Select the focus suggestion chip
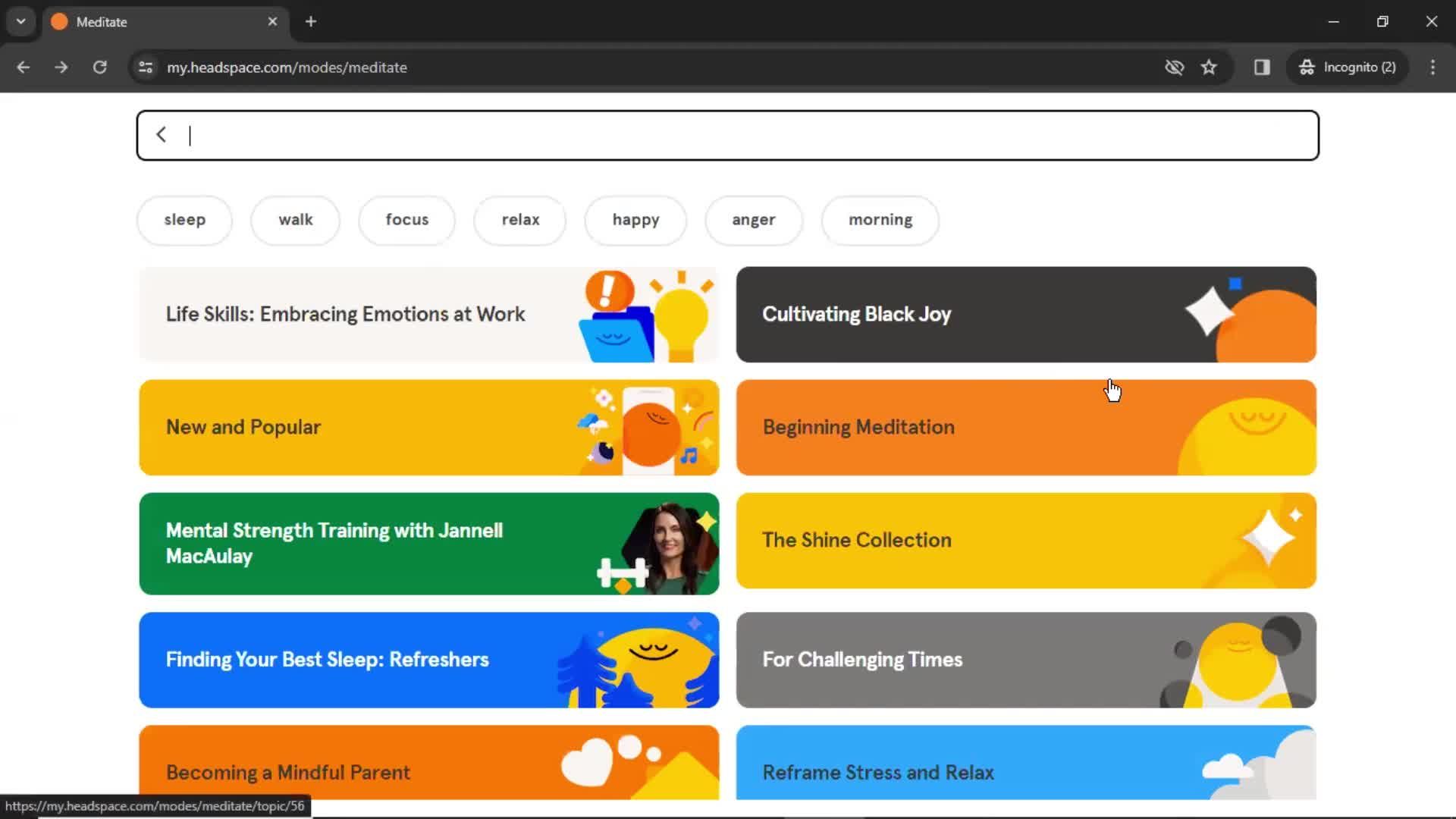Screen dimensions: 1456x819 coord(406,220)
